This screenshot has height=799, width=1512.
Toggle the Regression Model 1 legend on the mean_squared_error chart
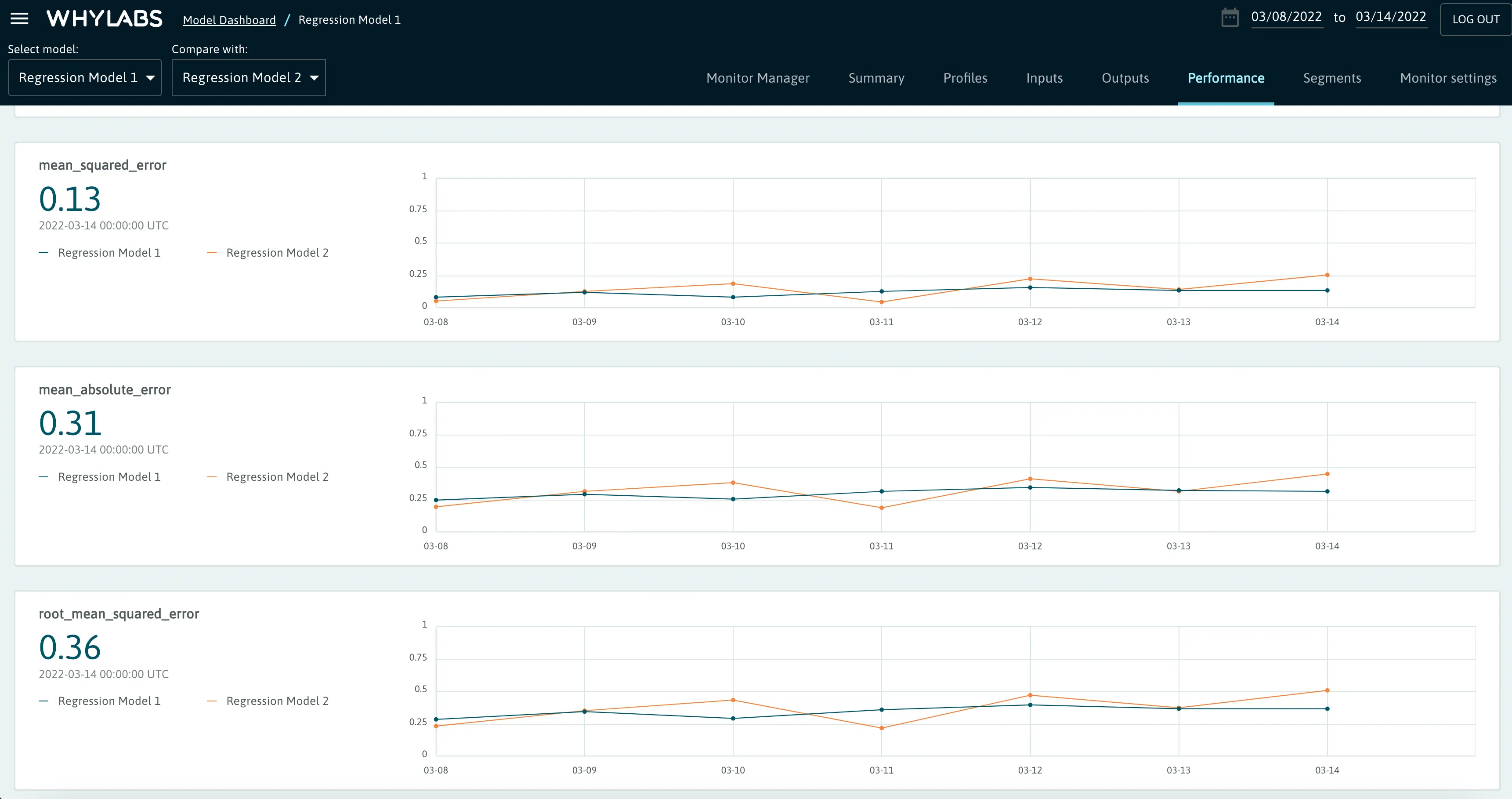point(109,252)
